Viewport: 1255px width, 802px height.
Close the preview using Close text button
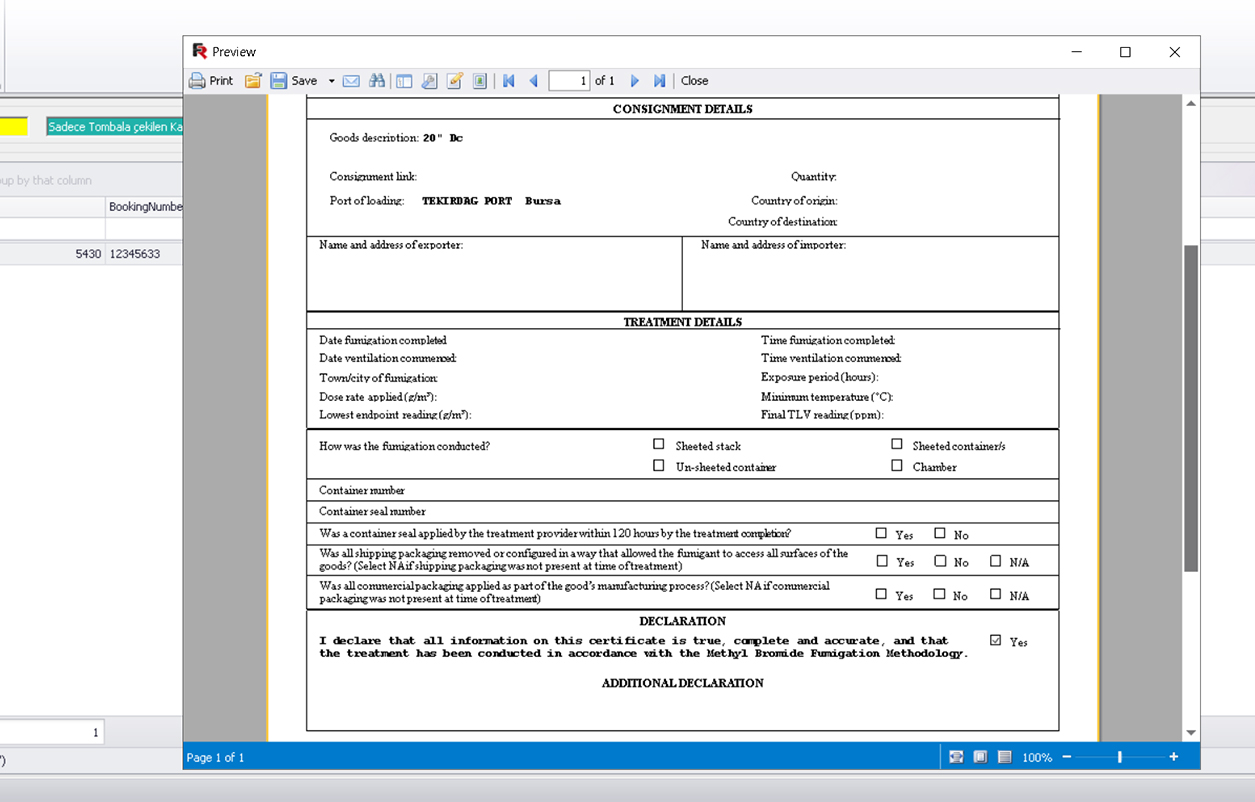coord(694,81)
